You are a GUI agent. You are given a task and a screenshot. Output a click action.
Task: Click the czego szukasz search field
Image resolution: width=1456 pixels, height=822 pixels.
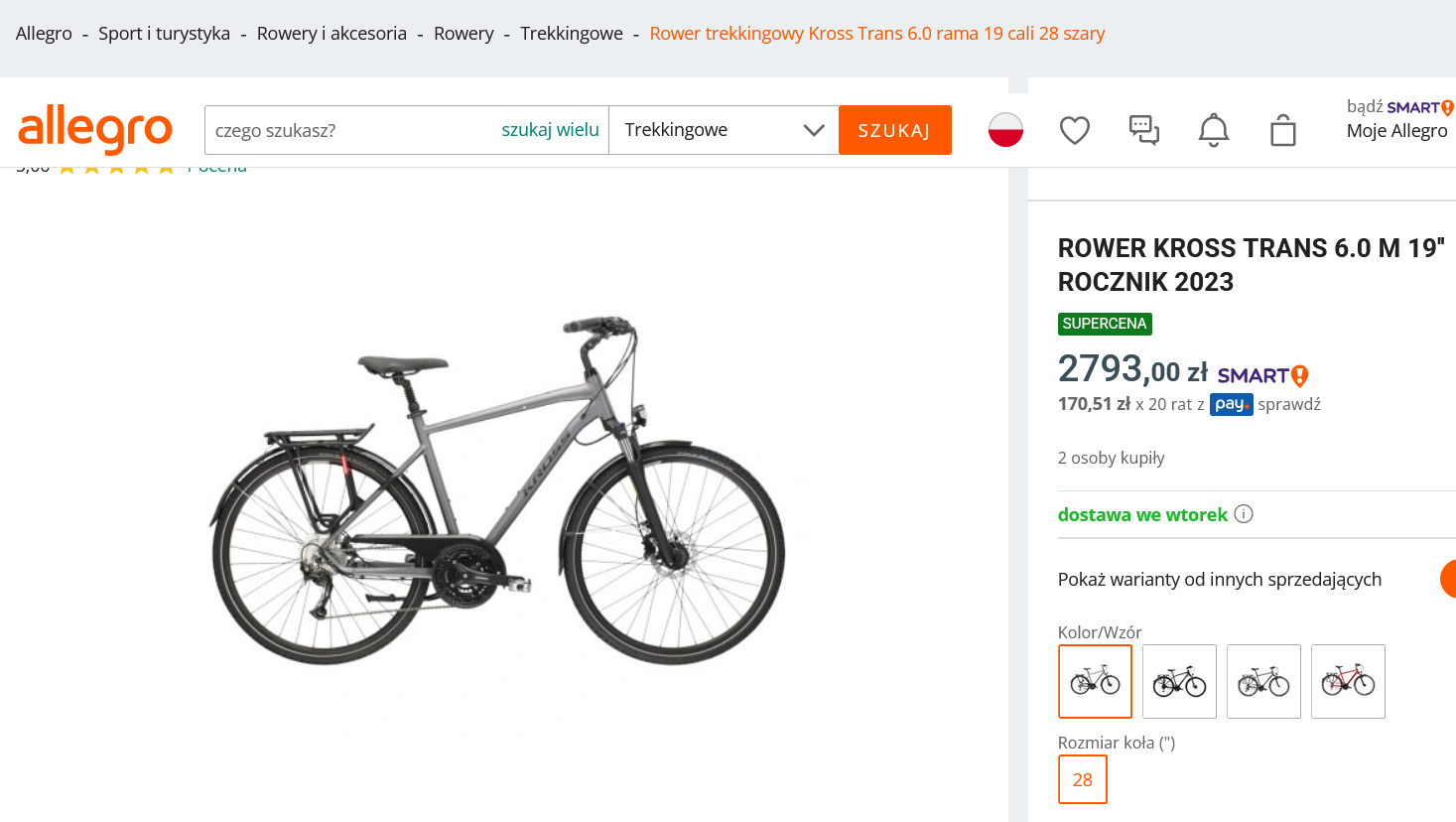(347, 130)
